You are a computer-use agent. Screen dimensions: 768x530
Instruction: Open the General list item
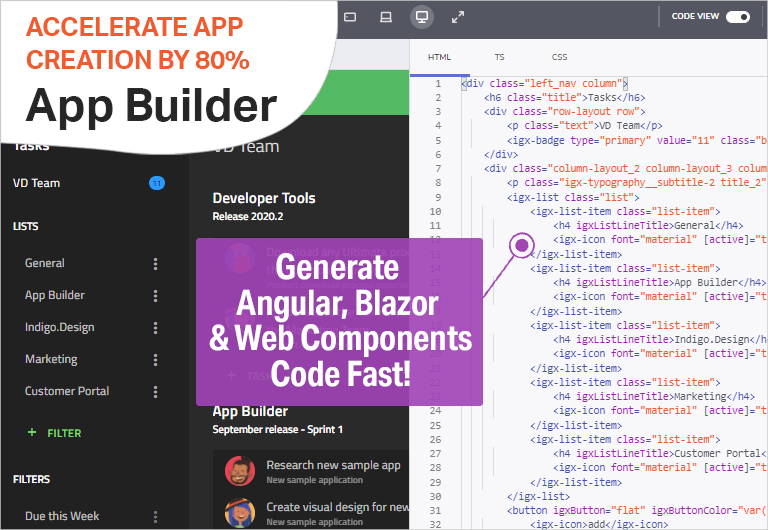click(x=45, y=263)
